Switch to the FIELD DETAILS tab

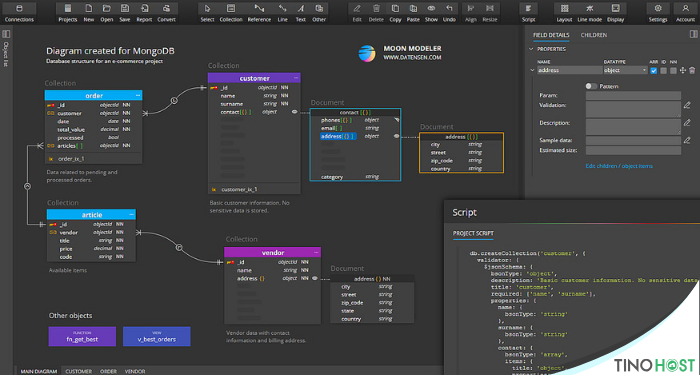point(551,35)
